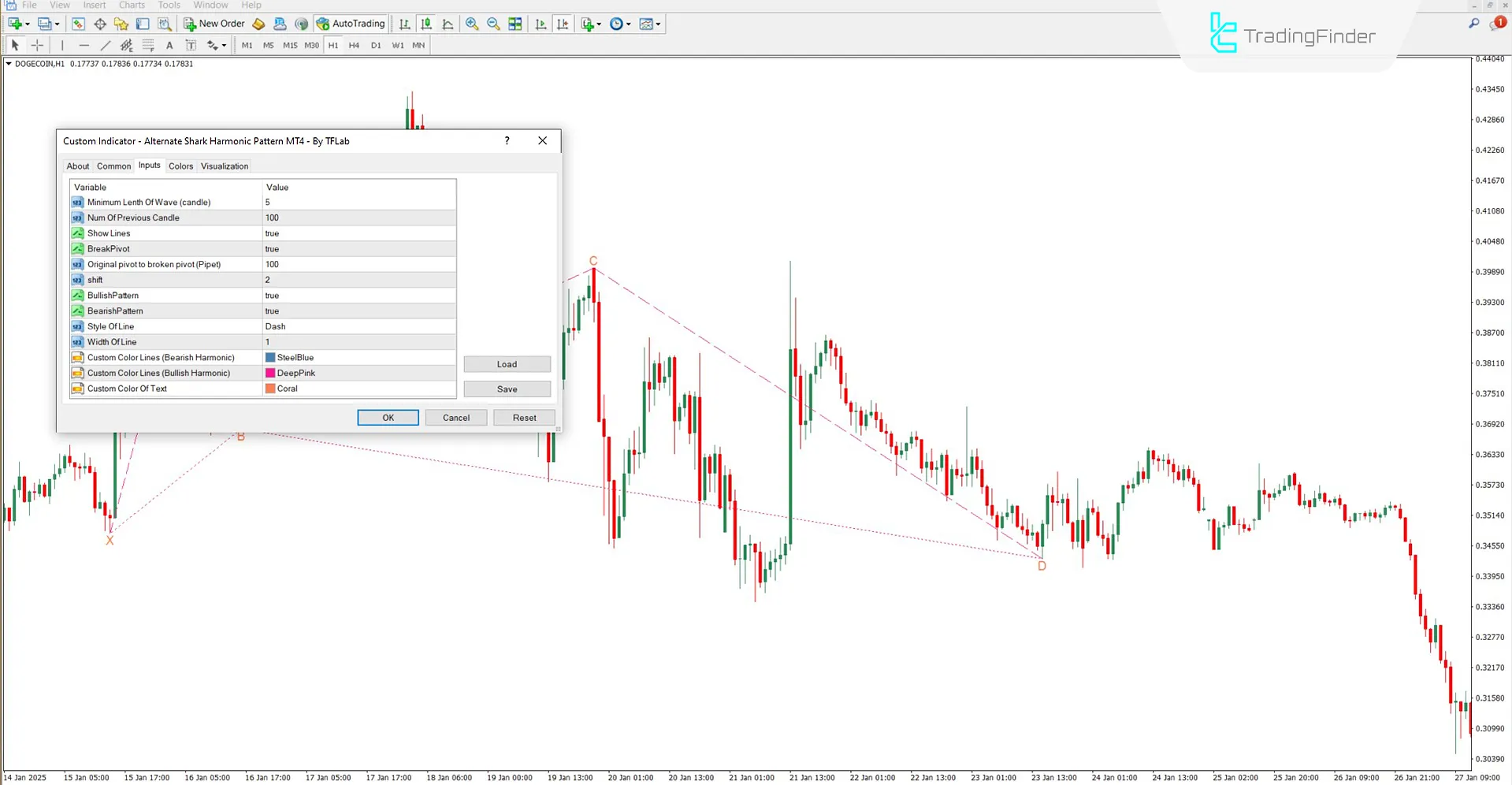Expand the chart templates dropdown

point(659,24)
